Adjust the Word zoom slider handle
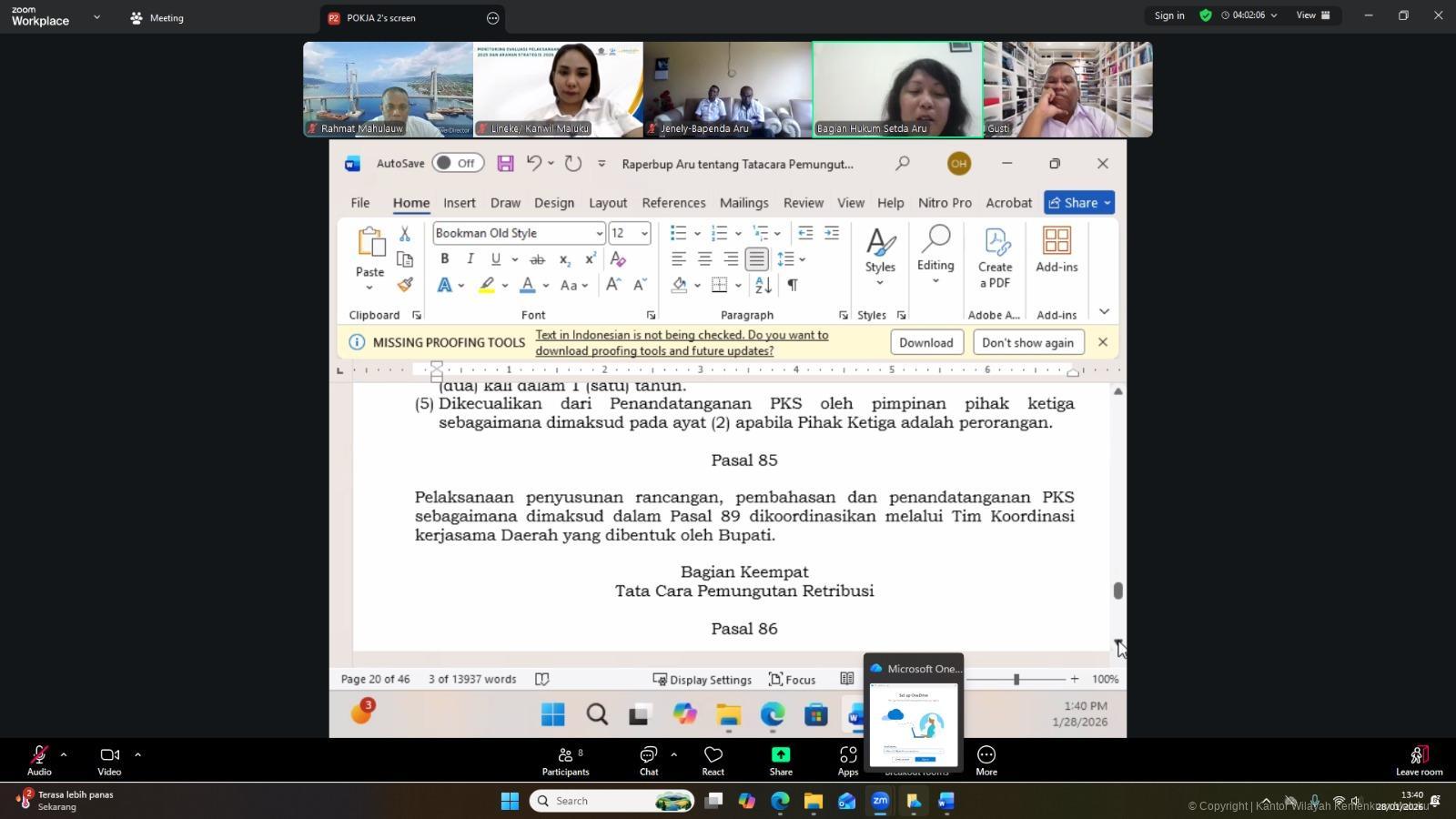Viewport: 1456px width, 819px height. tap(1016, 679)
